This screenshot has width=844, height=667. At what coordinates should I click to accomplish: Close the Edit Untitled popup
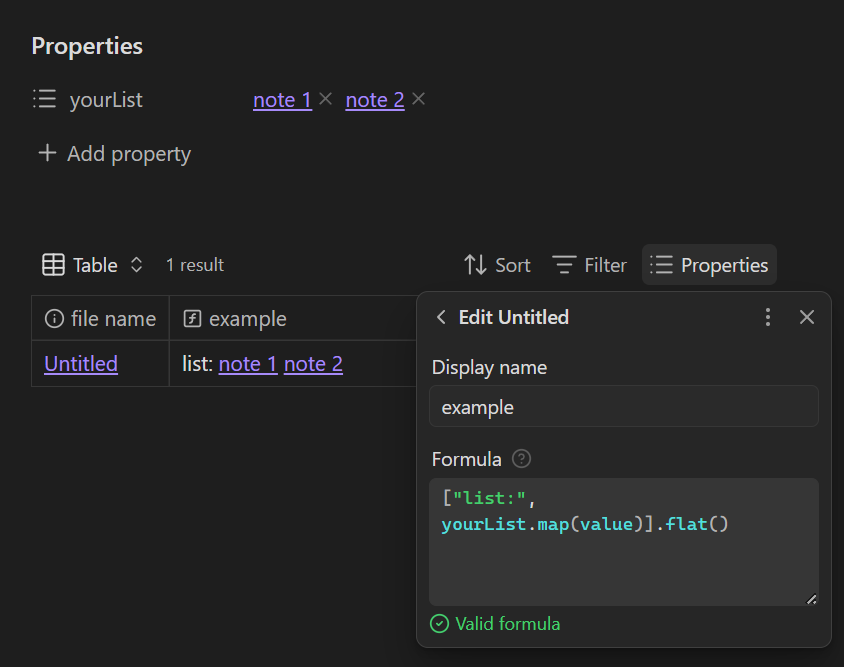coord(807,317)
